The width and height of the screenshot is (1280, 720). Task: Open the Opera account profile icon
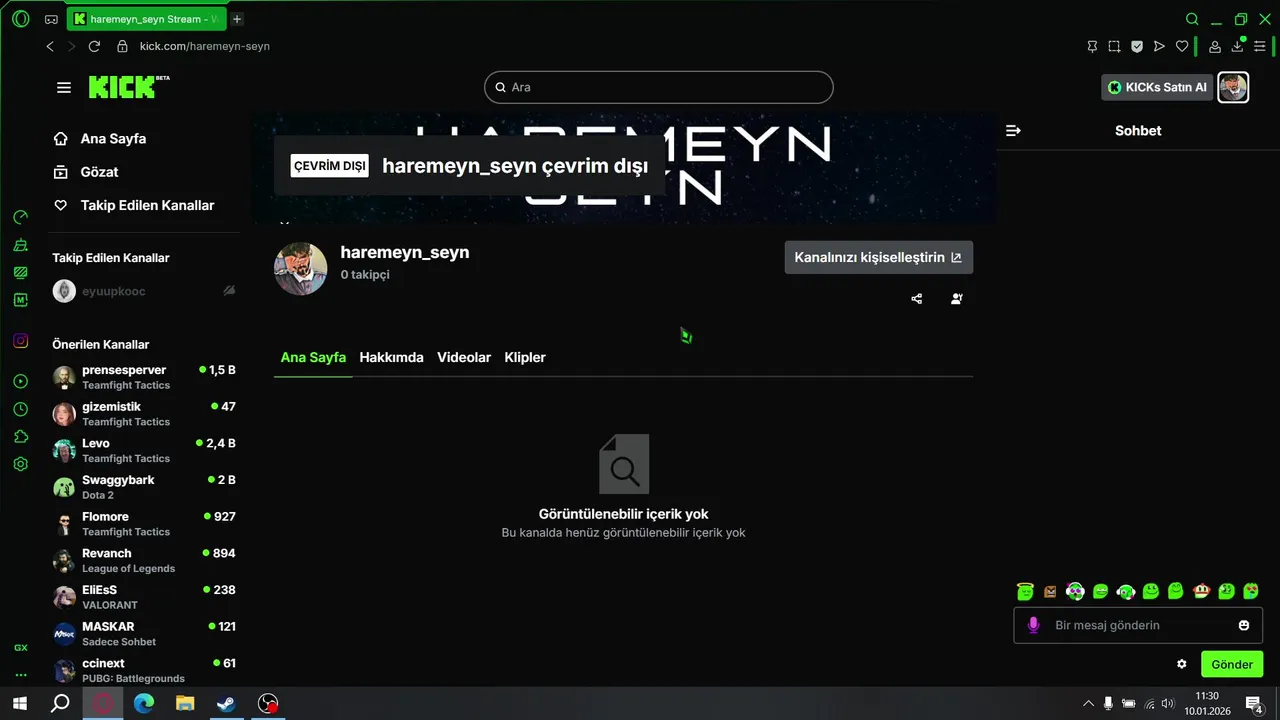pos(1215,46)
